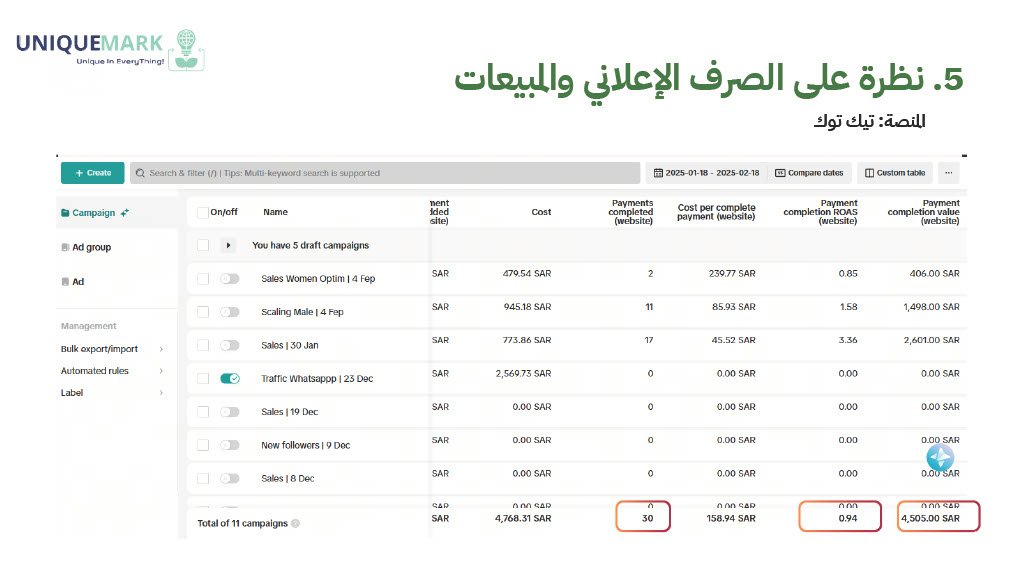The height and width of the screenshot is (577, 1024).
Task: Tick checkbox for Sales | 30 Jan
Action: (x=203, y=345)
